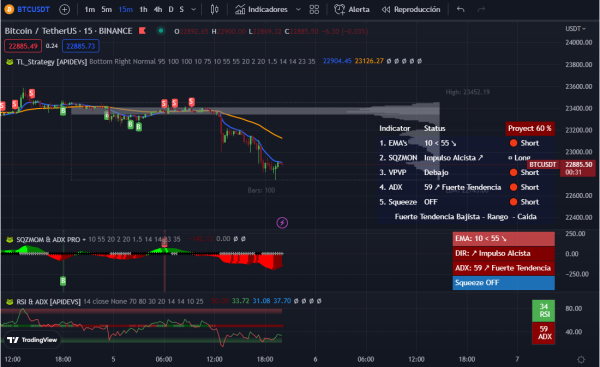Add symbol with the plus icon
600x367 pixels.
[65, 10]
